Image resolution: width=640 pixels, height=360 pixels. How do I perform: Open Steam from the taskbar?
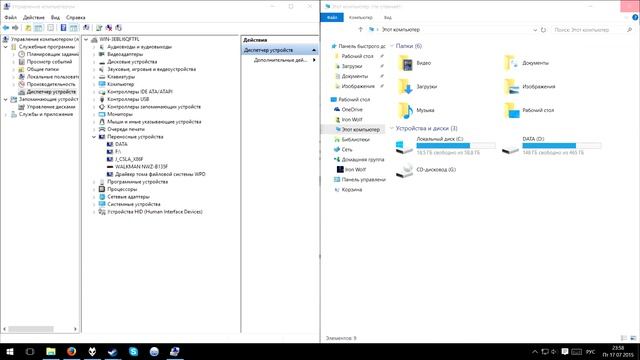113,351
